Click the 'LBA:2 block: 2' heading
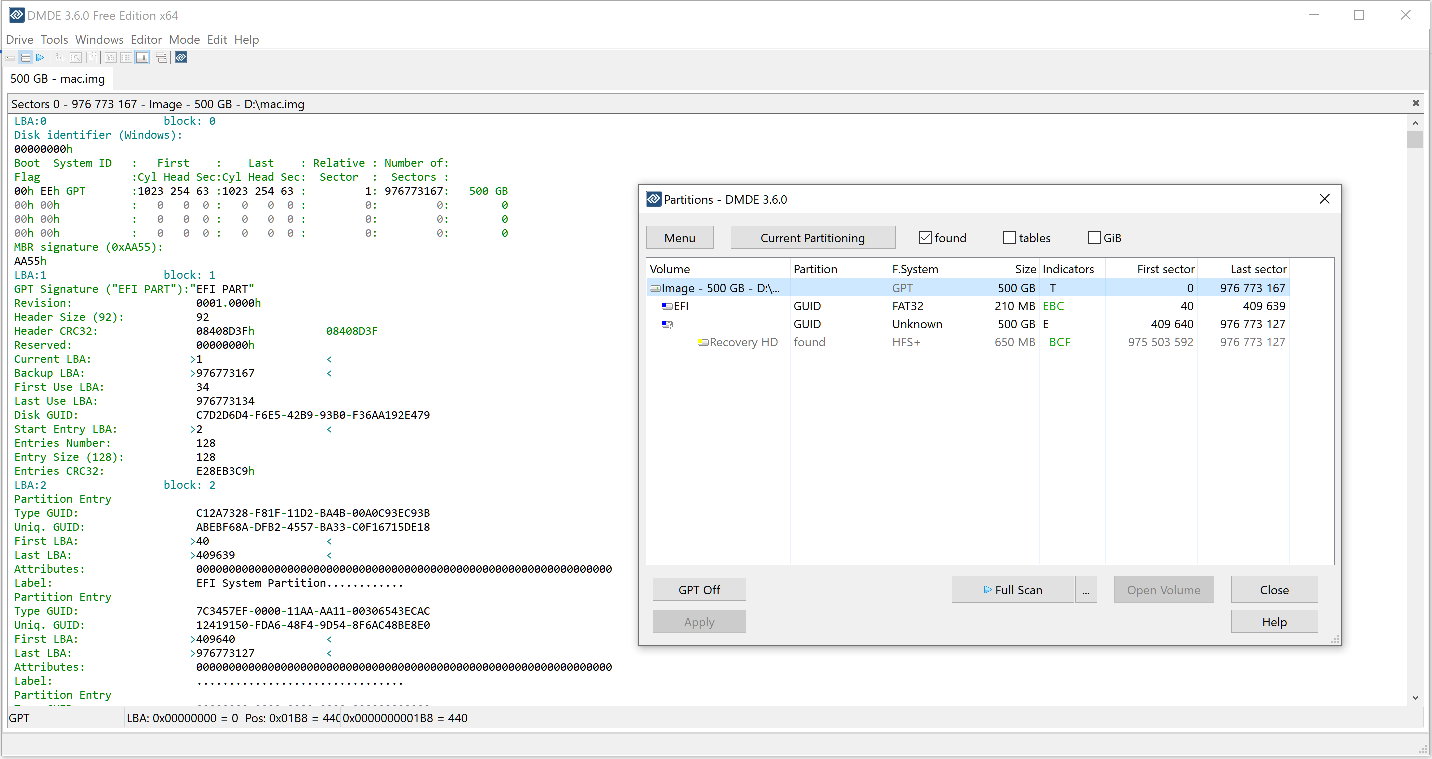 click(115, 485)
